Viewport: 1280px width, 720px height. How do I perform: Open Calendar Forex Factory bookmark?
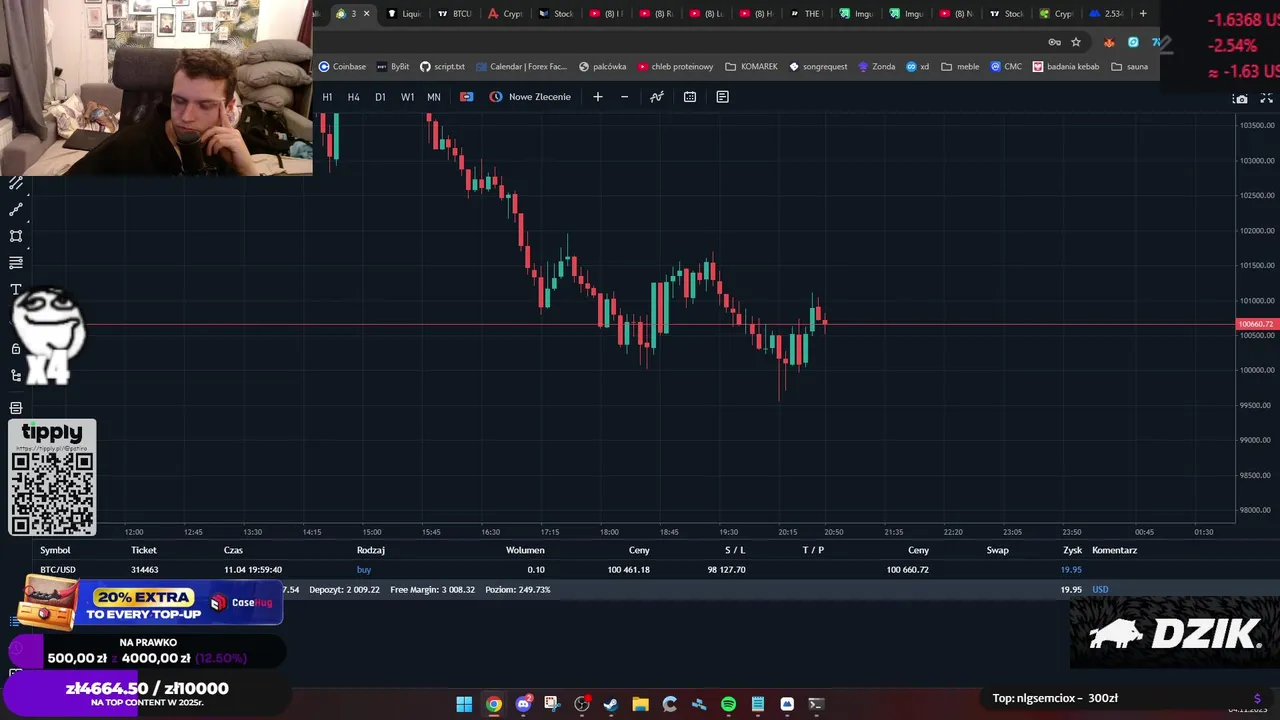tap(521, 67)
